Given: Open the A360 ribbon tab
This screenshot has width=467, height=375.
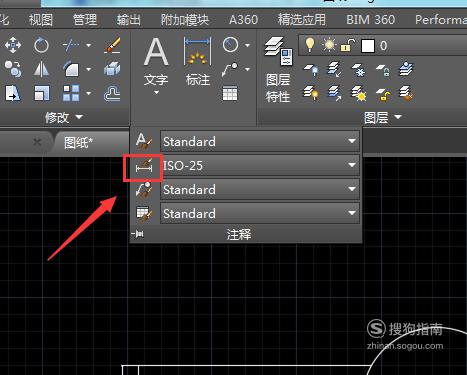Looking at the screenshot, I should tap(243, 20).
